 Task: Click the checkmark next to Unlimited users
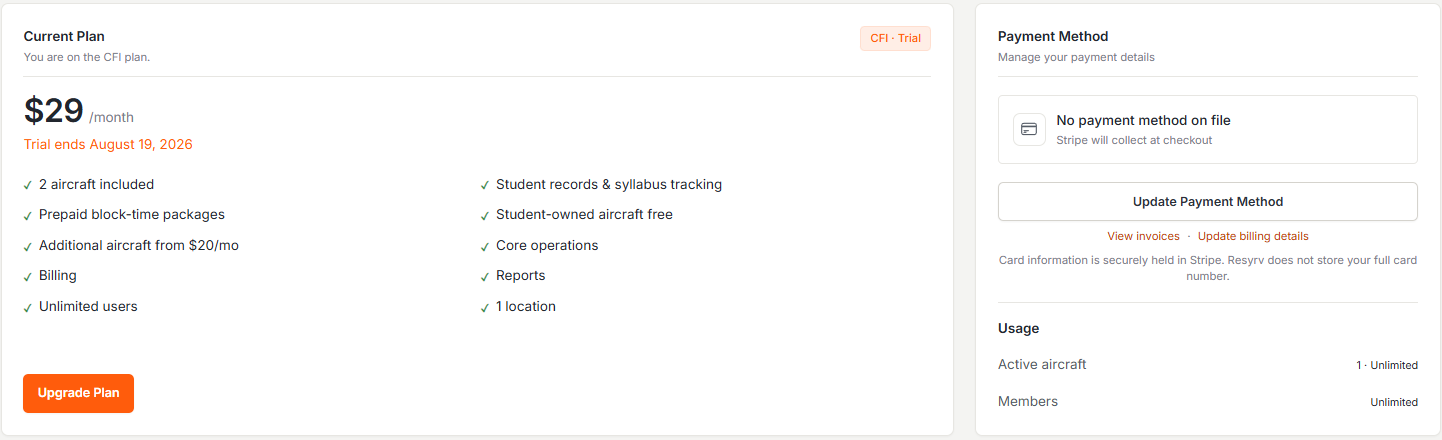point(28,307)
